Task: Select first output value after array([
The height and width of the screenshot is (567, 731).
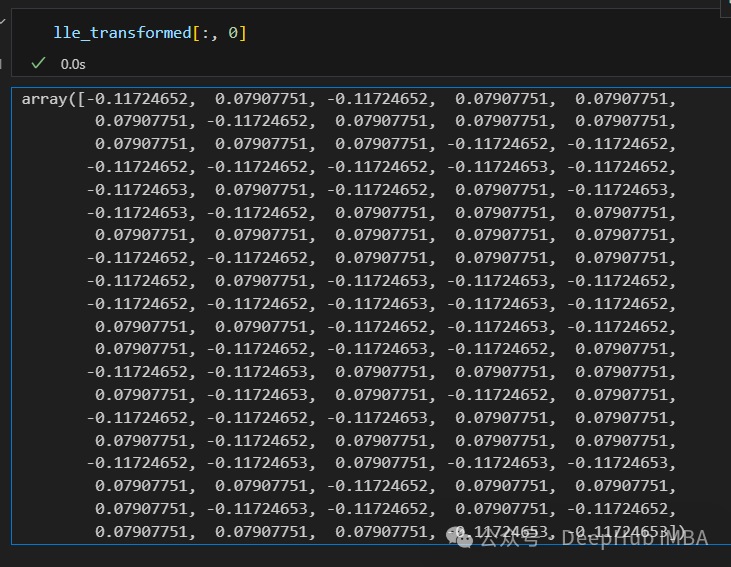Action: (x=137, y=99)
